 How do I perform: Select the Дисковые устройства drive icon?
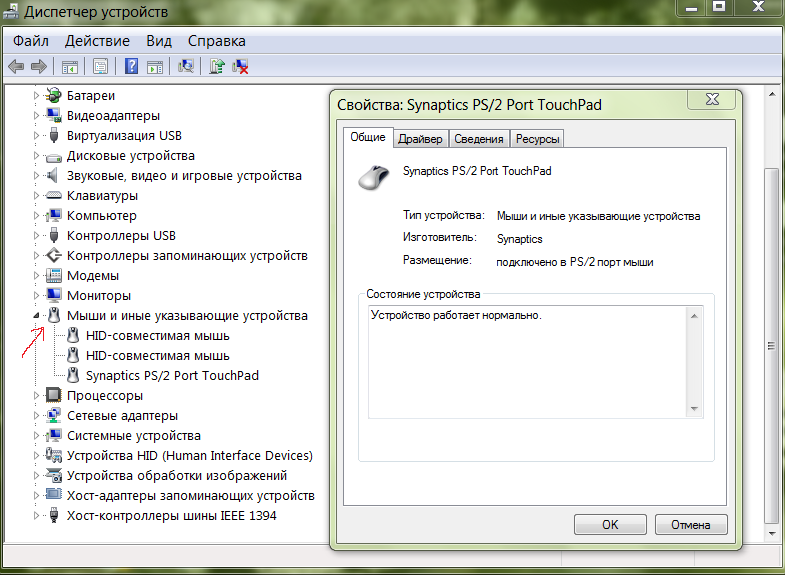click(x=54, y=157)
